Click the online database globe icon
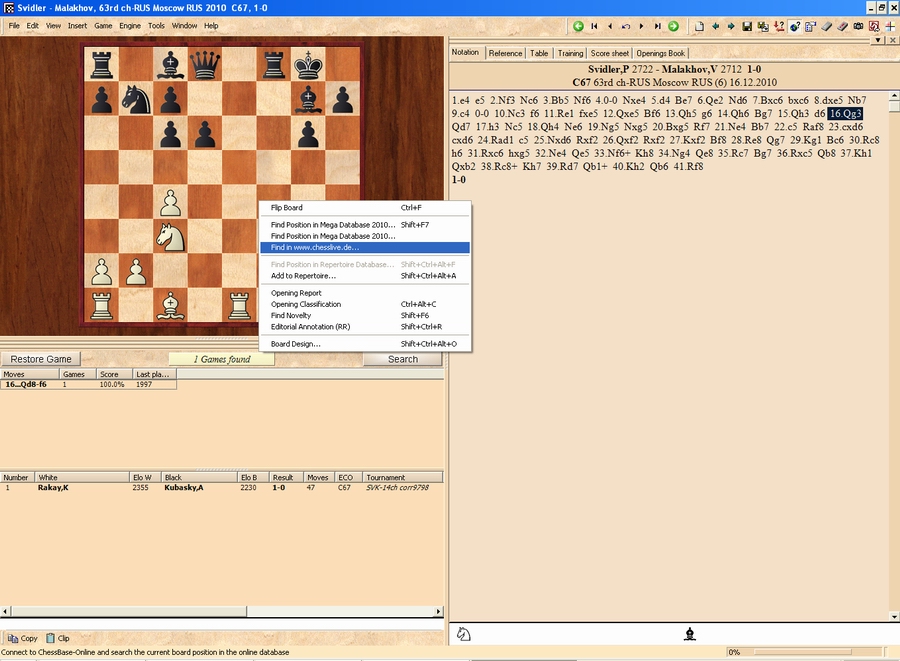Screen dimensions: 900x661 pos(793,26)
